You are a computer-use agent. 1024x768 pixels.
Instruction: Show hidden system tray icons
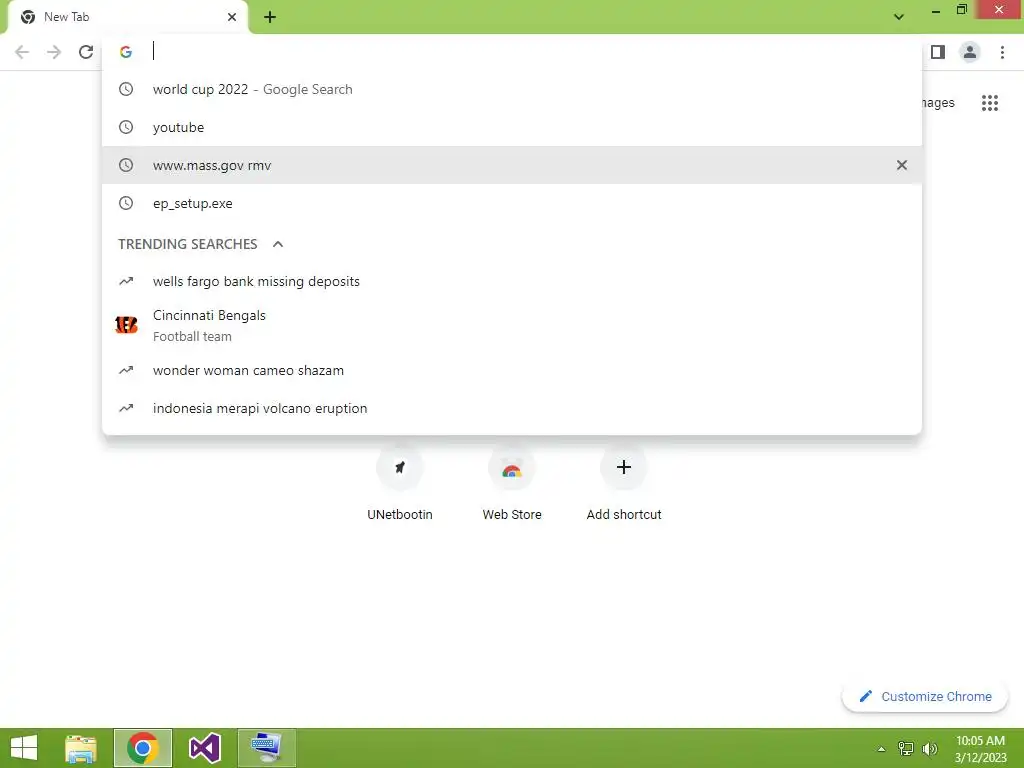tap(881, 749)
